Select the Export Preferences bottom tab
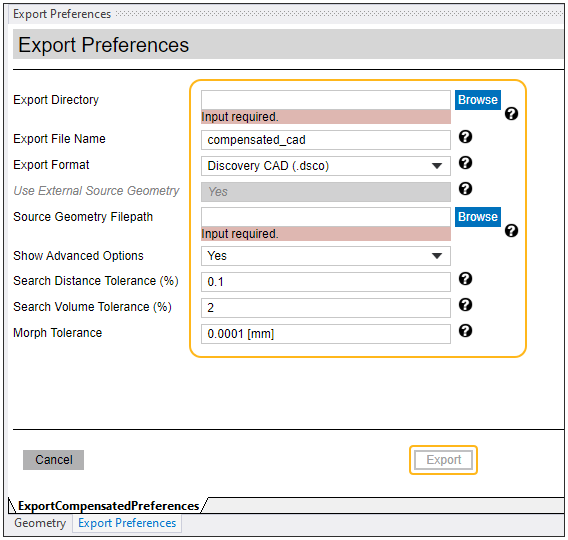 coord(127,523)
